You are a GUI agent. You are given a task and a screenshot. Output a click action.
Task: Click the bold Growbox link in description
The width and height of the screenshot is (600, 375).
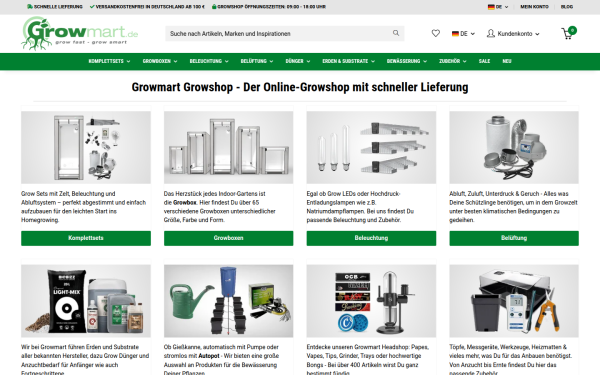click(x=185, y=202)
